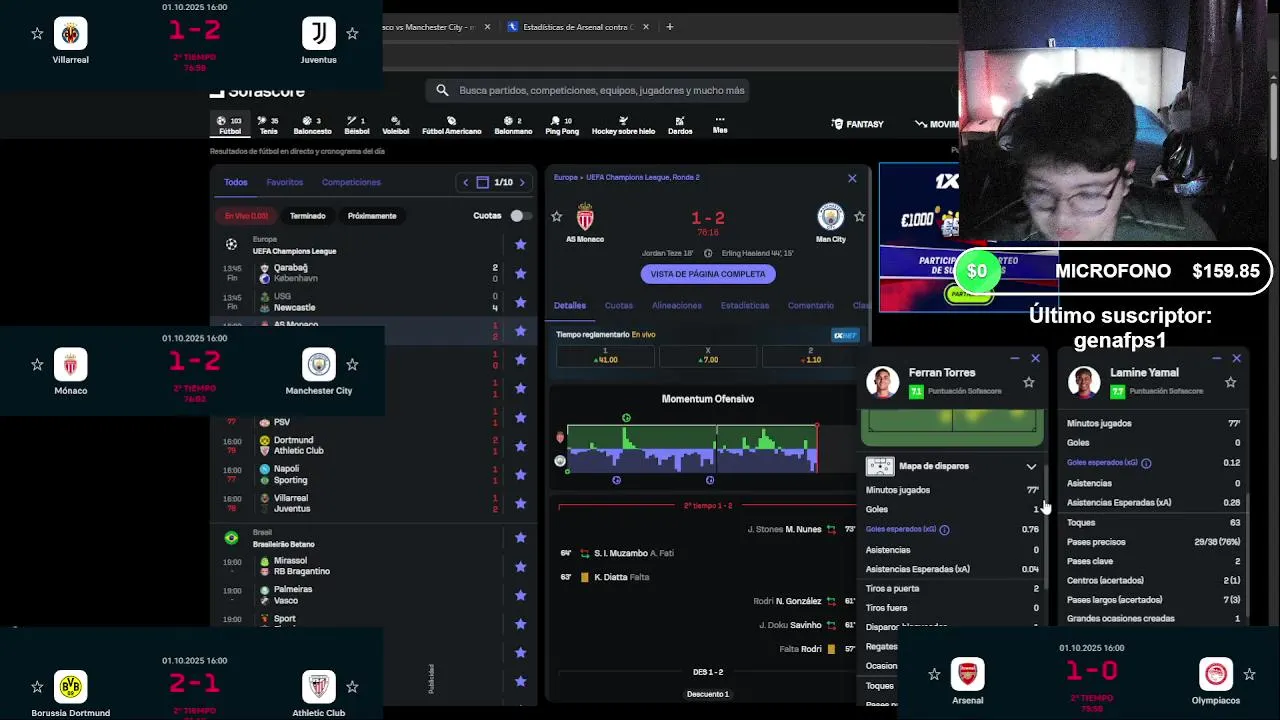Image resolution: width=1280 pixels, height=720 pixels.
Task: Toggle favorite star for Dortmund Athletic Club
Action: (x=520, y=445)
